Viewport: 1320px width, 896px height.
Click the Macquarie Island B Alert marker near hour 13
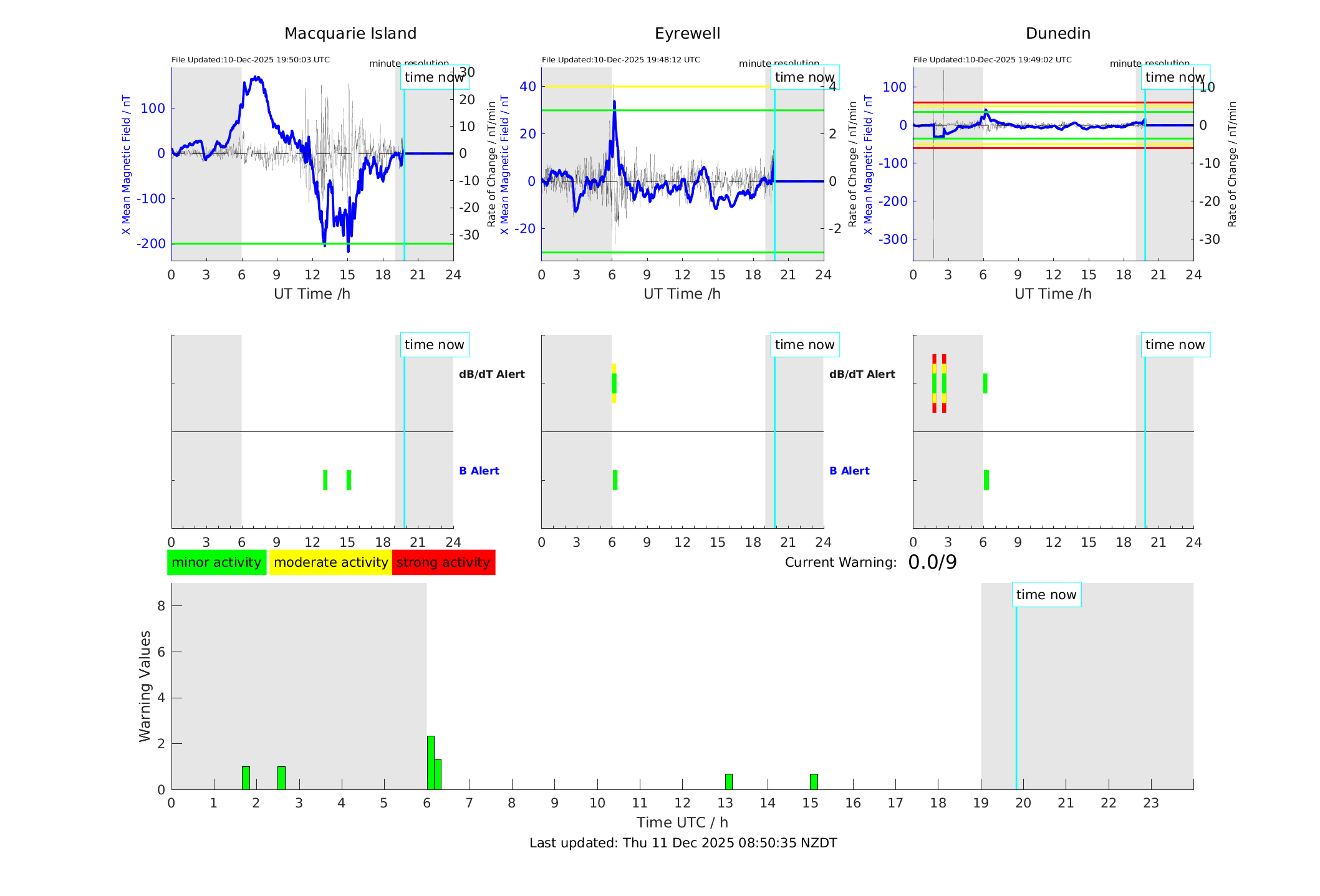[x=325, y=480]
